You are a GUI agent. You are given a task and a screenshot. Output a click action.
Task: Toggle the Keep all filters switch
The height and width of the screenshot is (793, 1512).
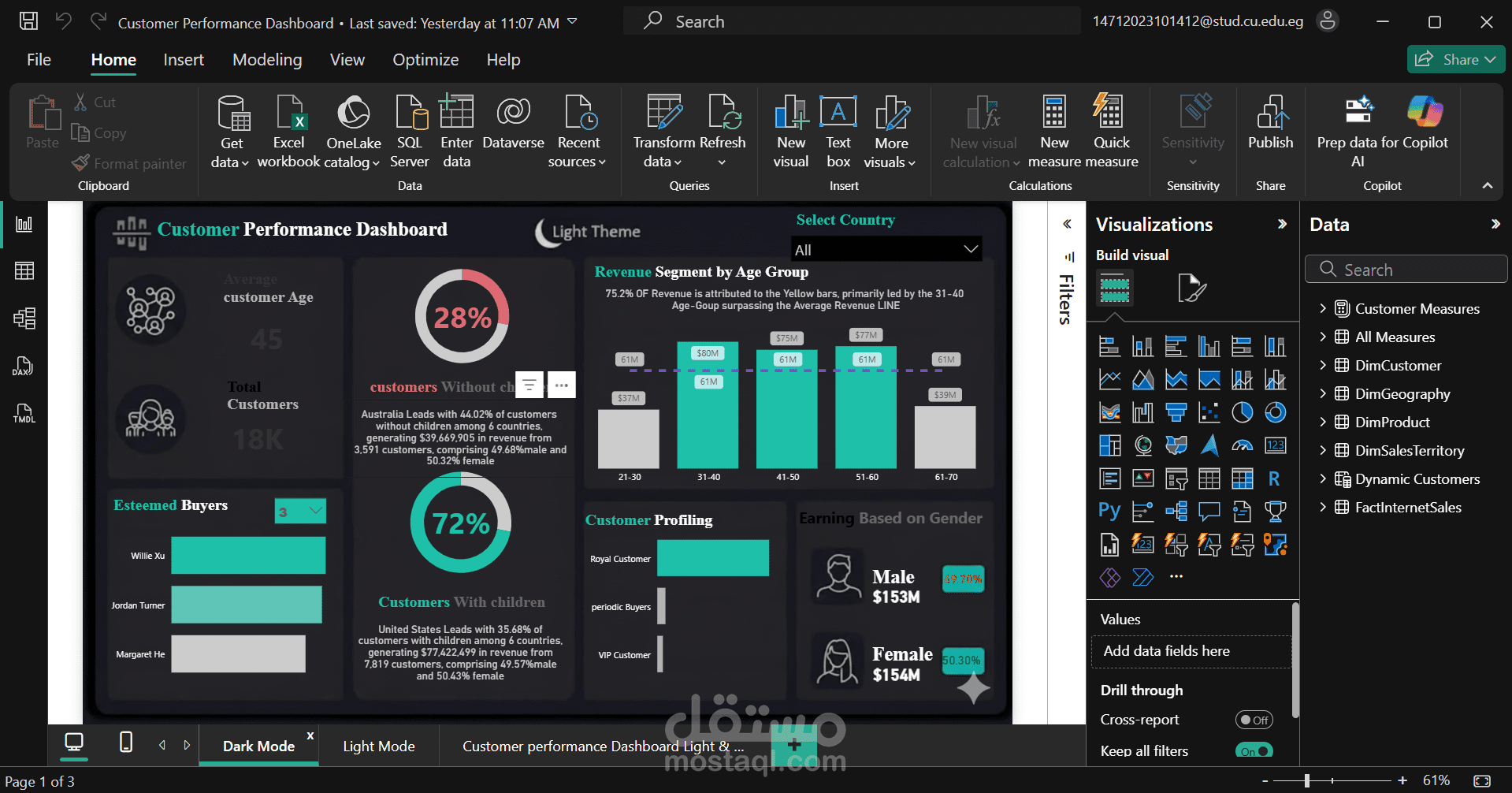pyautogui.click(x=1254, y=751)
